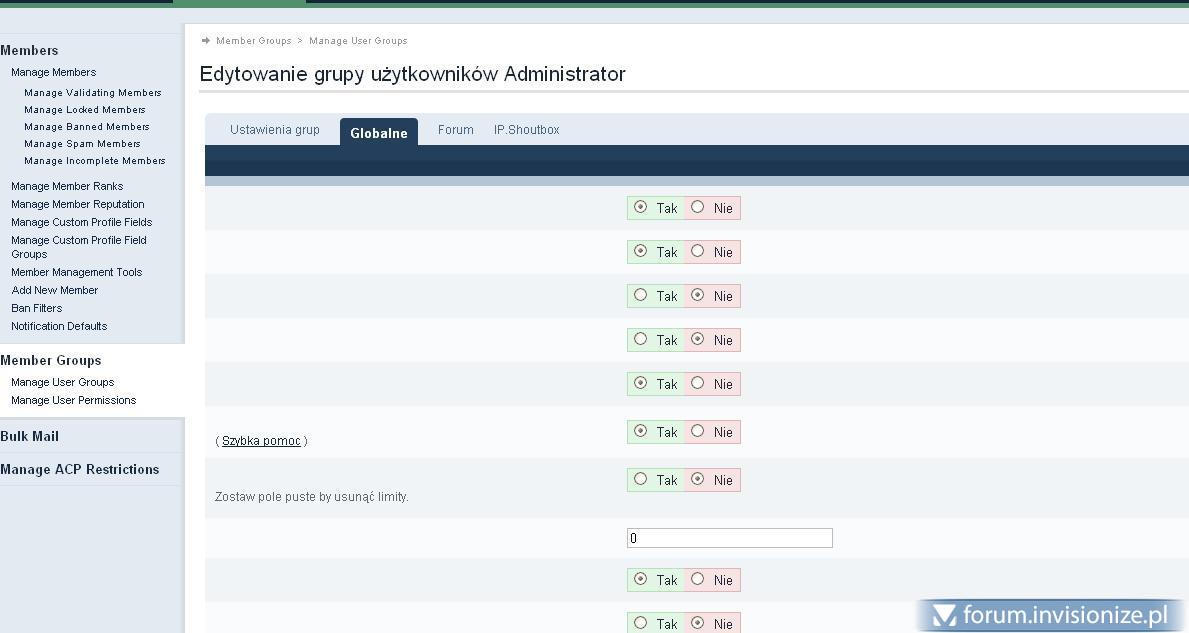Open the Forum tab
This screenshot has height=633, width=1189.
[455, 130]
